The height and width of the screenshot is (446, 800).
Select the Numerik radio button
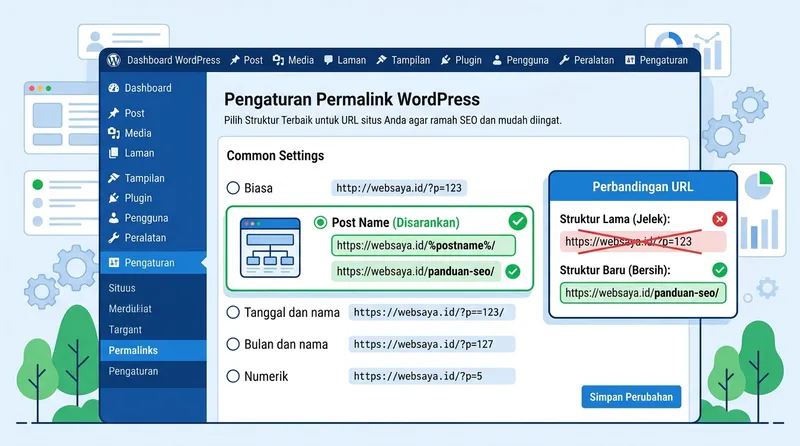tap(233, 377)
